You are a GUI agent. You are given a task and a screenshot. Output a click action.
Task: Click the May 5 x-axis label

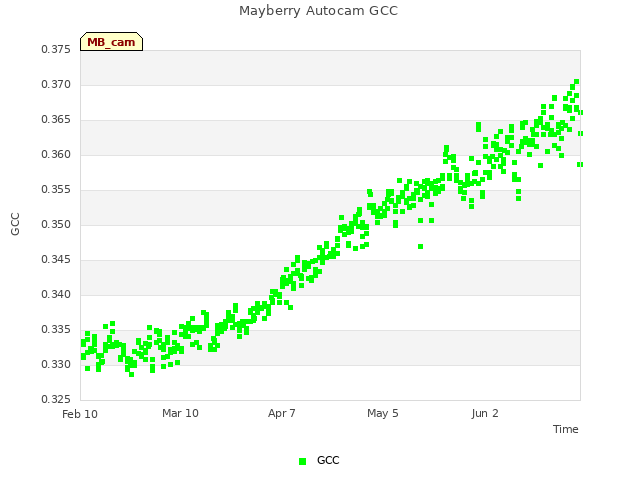point(382,413)
